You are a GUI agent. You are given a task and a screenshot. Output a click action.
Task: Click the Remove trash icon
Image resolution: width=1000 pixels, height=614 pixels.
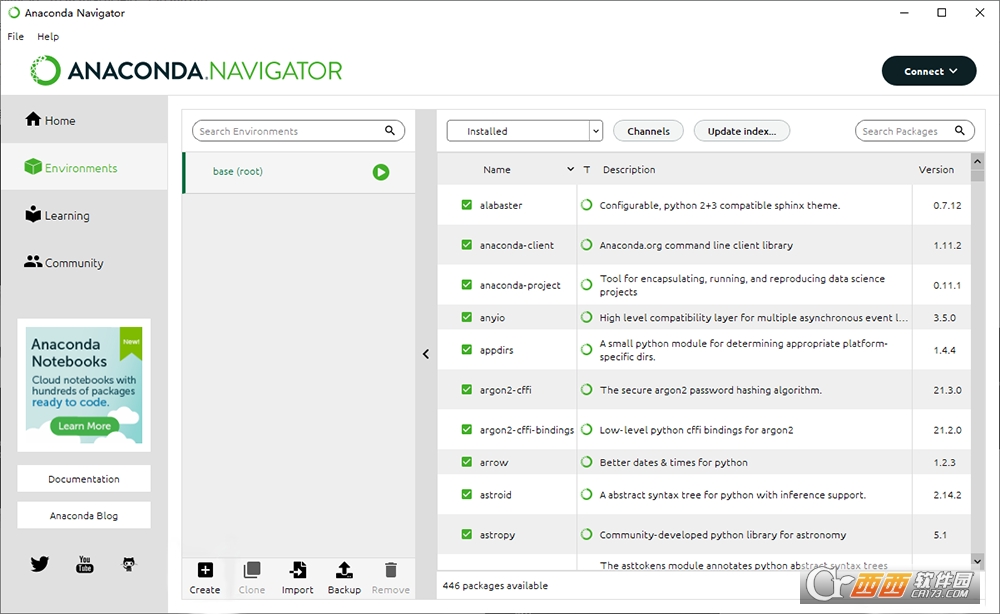click(x=391, y=569)
